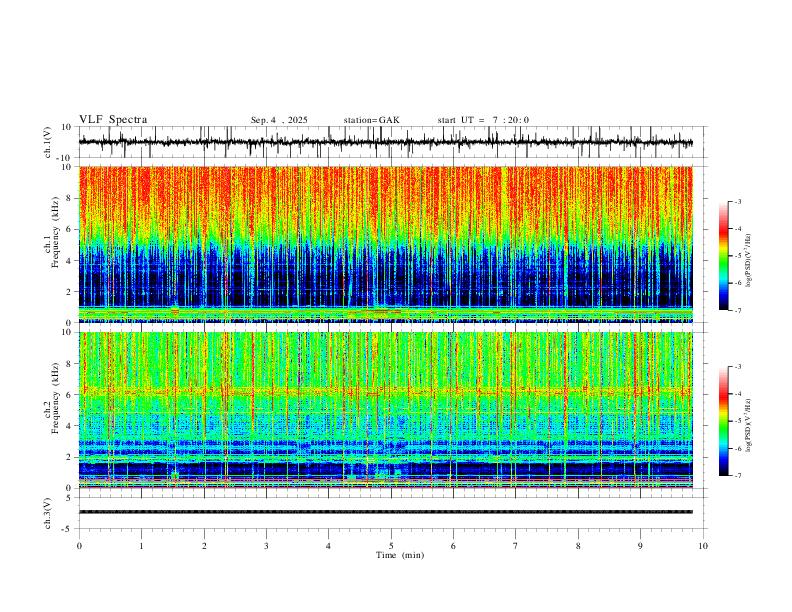Click the ch.3 flat signal trace
This screenshot has height=612, width=792.
point(385,512)
